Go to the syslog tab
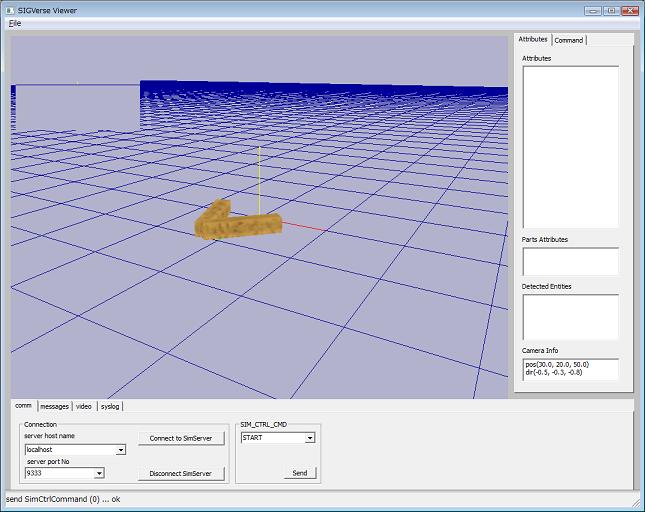645x512 pixels. (x=110, y=406)
